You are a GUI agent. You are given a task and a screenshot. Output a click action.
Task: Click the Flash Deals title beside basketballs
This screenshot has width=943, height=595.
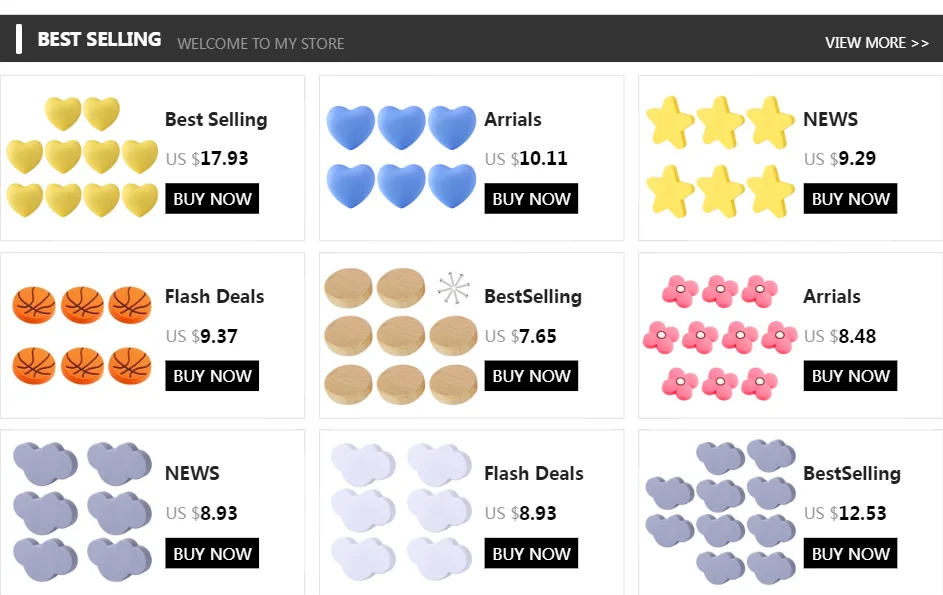pyautogui.click(x=215, y=297)
